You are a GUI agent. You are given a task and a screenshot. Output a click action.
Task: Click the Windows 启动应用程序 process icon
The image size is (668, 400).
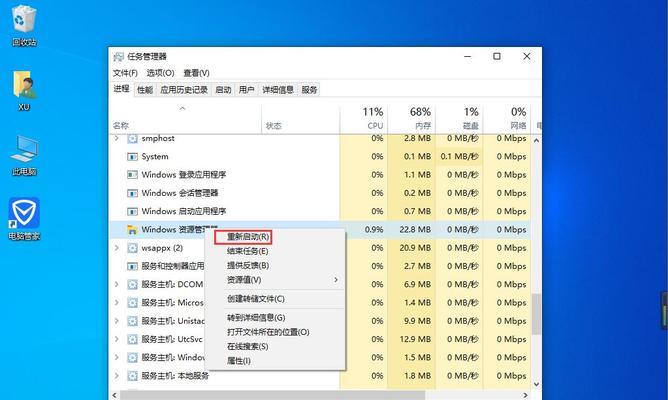pyautogui.click(x=132, y=212)
